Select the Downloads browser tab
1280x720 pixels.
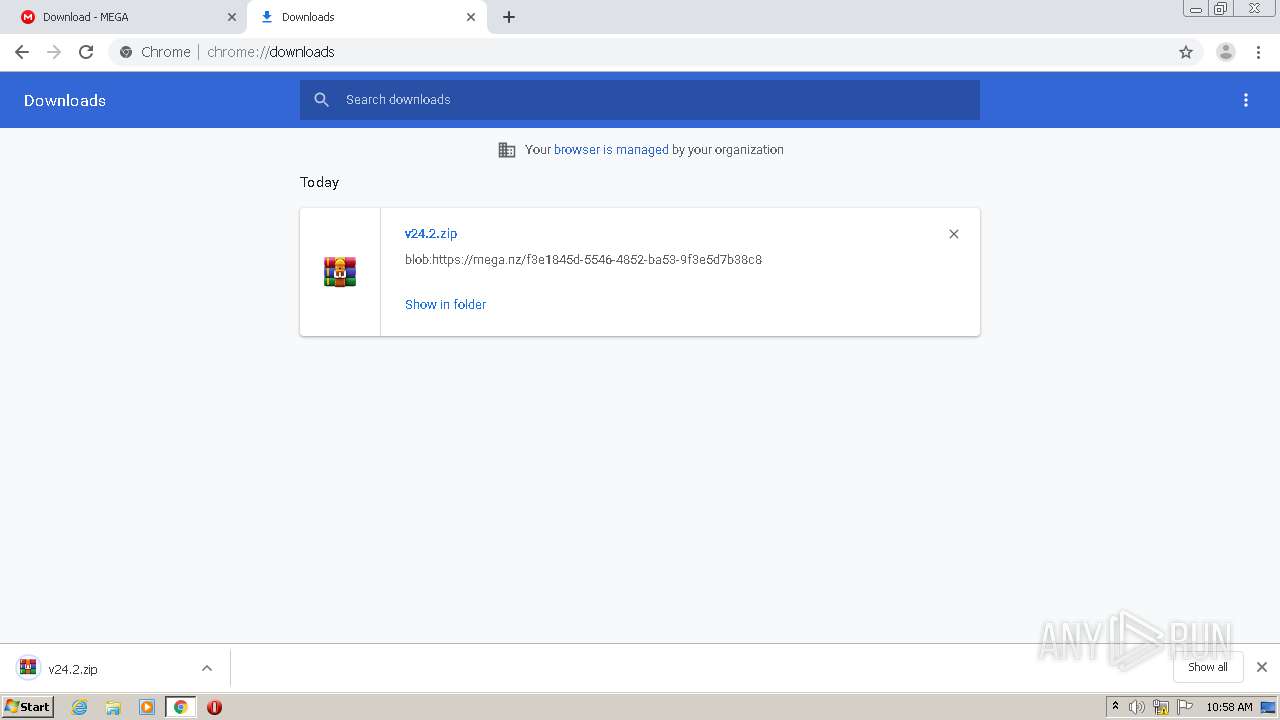coord(366,17)
